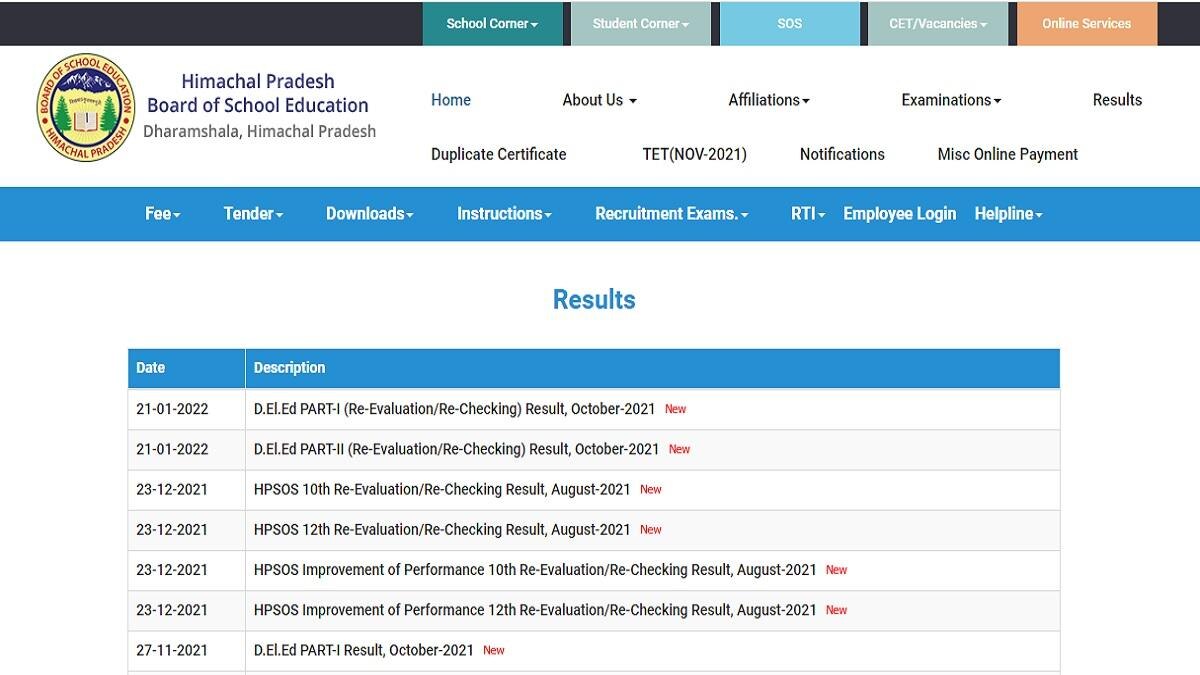The width and height of the screenshot is (1200, 675).
Task: Go to the Home menu item
Action: pos(450,100)
